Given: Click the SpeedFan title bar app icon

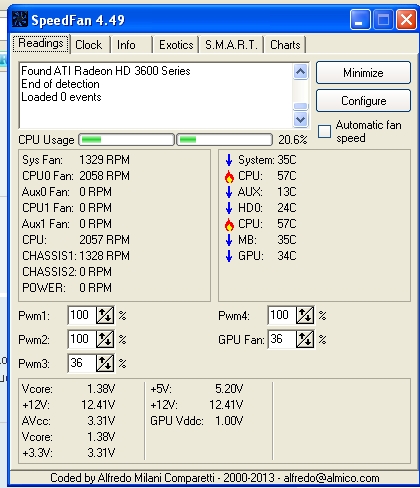Looking at the screenshot, I should (x=20, y=19).
